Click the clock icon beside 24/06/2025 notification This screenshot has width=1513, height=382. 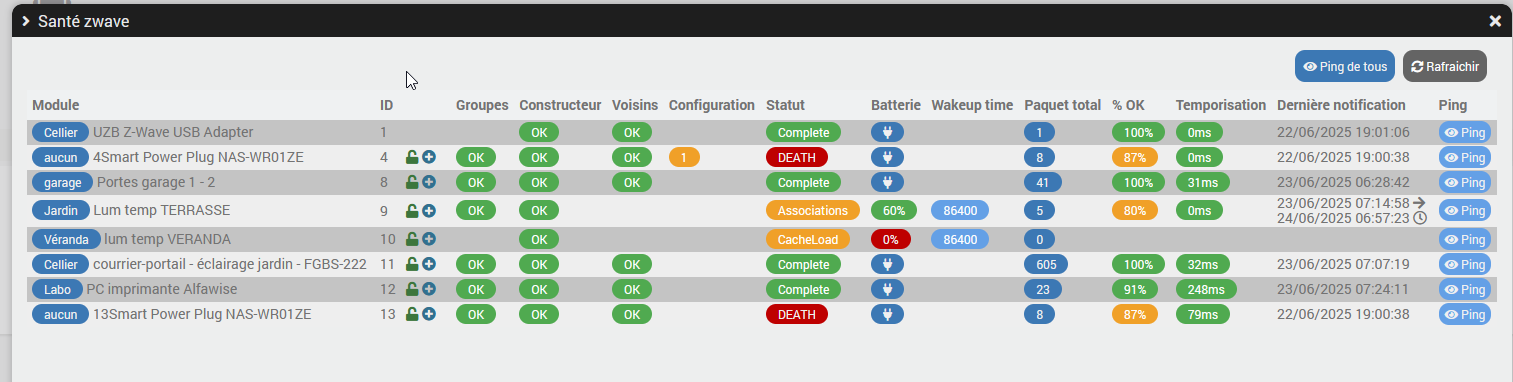point(1420,218)
